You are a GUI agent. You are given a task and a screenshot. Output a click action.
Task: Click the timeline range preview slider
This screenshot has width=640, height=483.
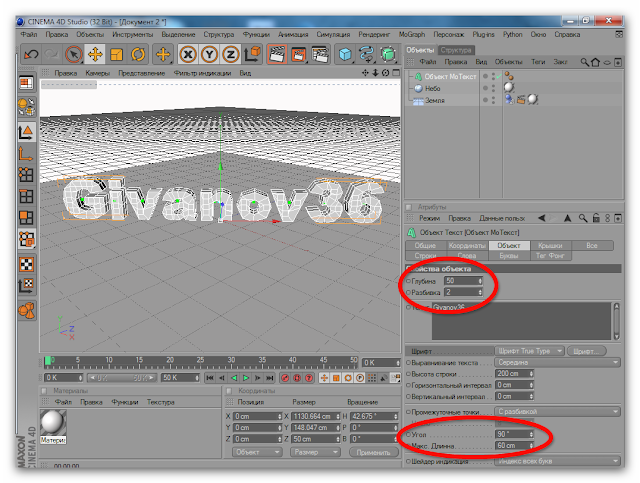(122, 378)
